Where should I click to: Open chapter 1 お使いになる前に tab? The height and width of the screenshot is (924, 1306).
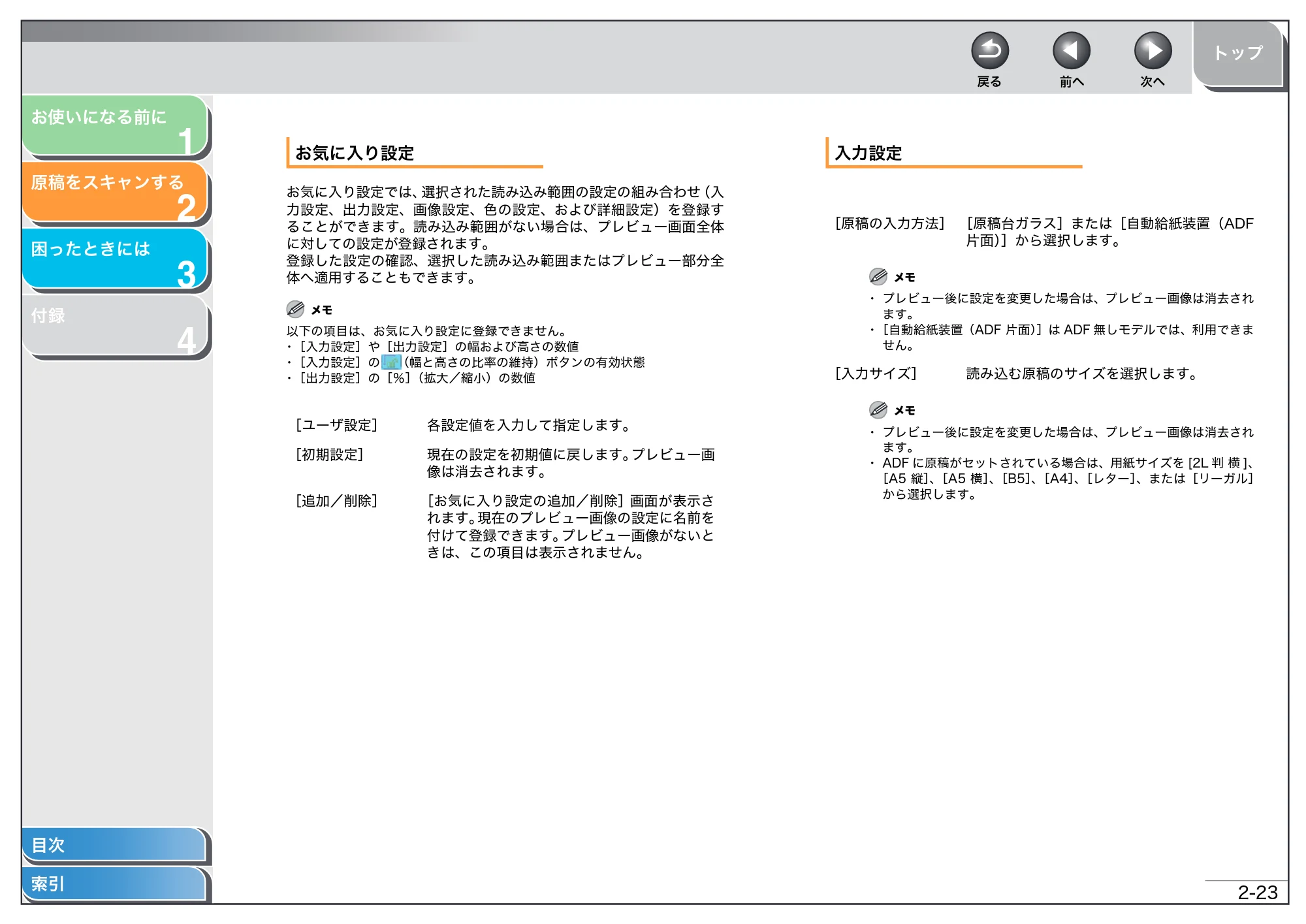click(115, 125)
